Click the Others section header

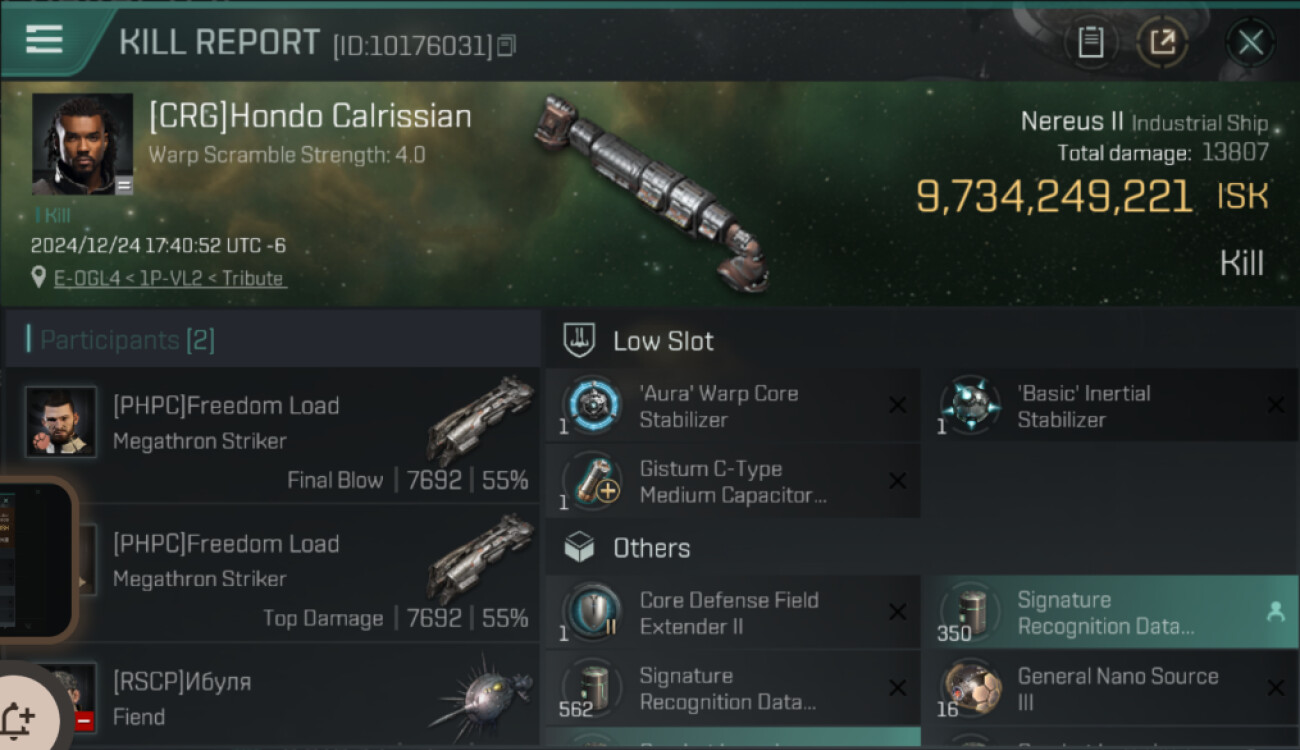coord(651,548)
